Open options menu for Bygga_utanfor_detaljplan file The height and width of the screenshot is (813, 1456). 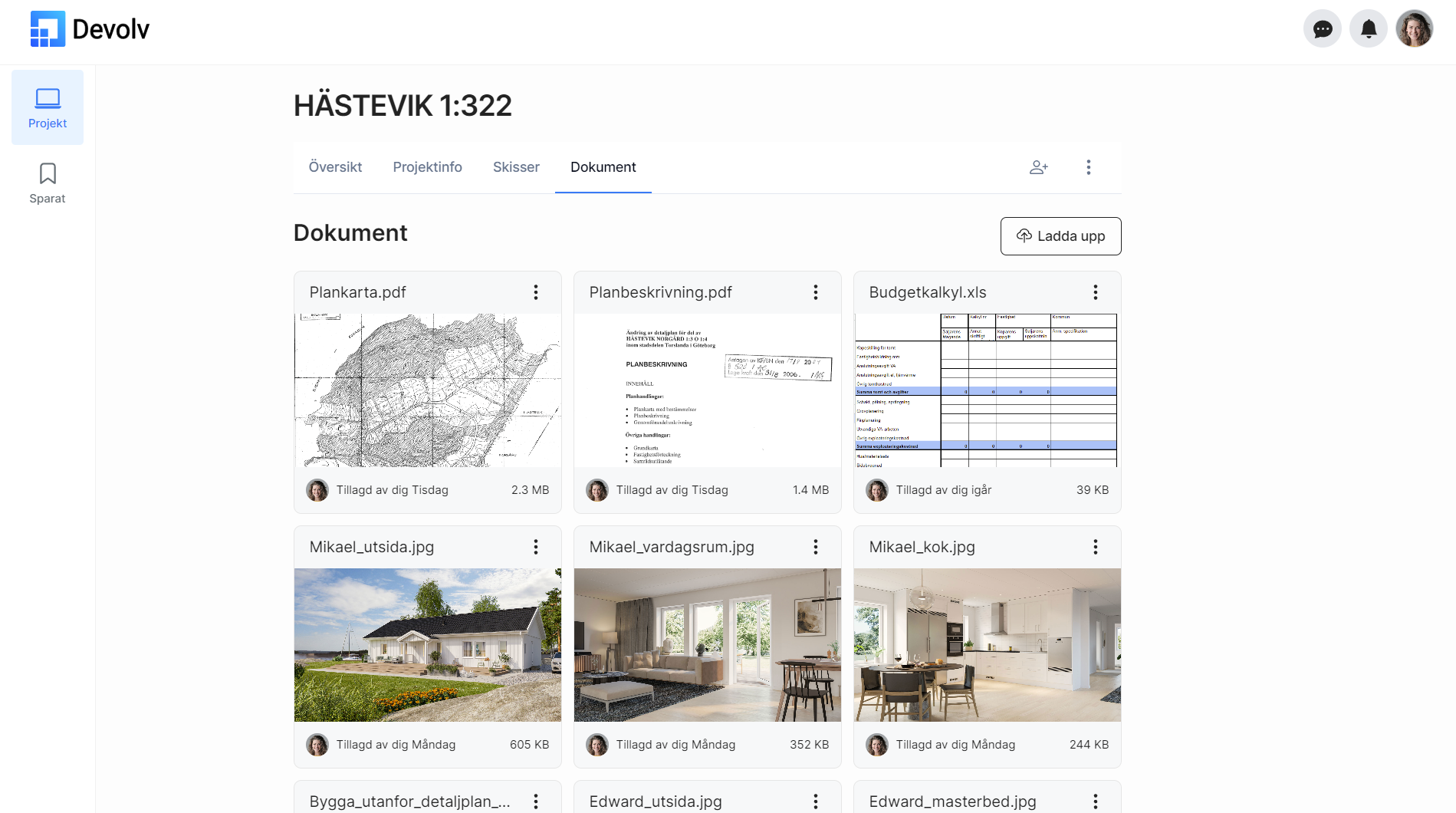536,801
